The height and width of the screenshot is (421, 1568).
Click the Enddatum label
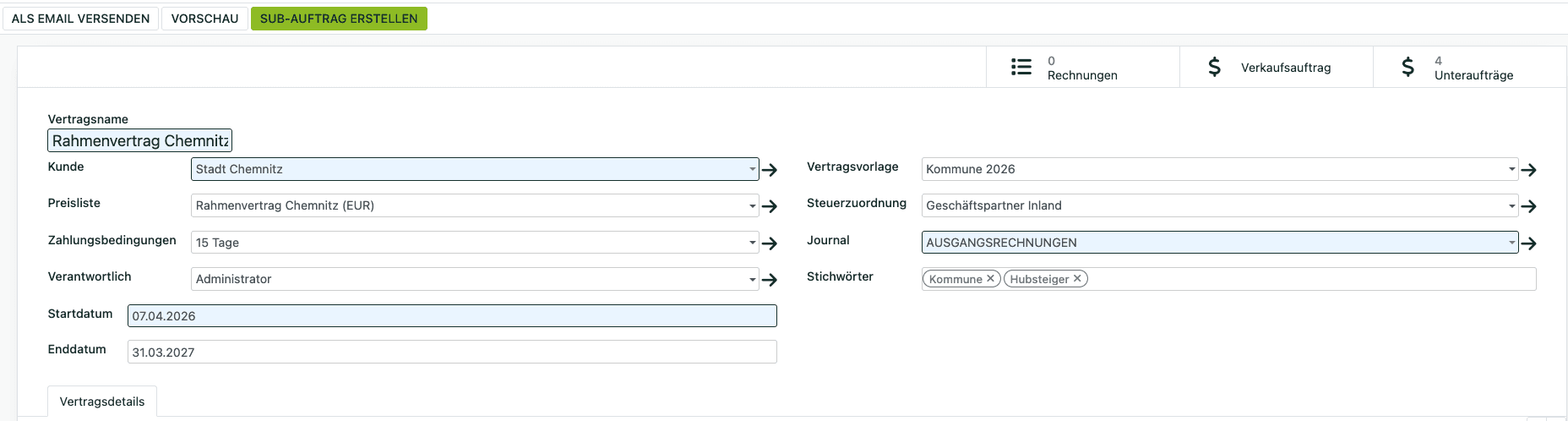tap(77, 349)
